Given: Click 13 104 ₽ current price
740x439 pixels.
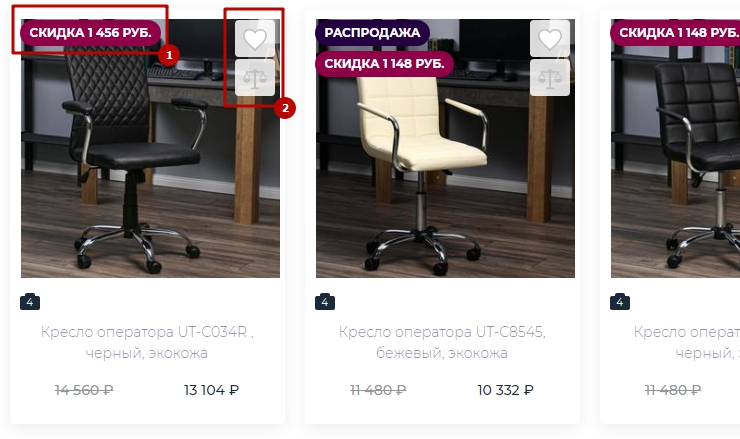Looking at the screenshot, I should click(x=211, y=390).
